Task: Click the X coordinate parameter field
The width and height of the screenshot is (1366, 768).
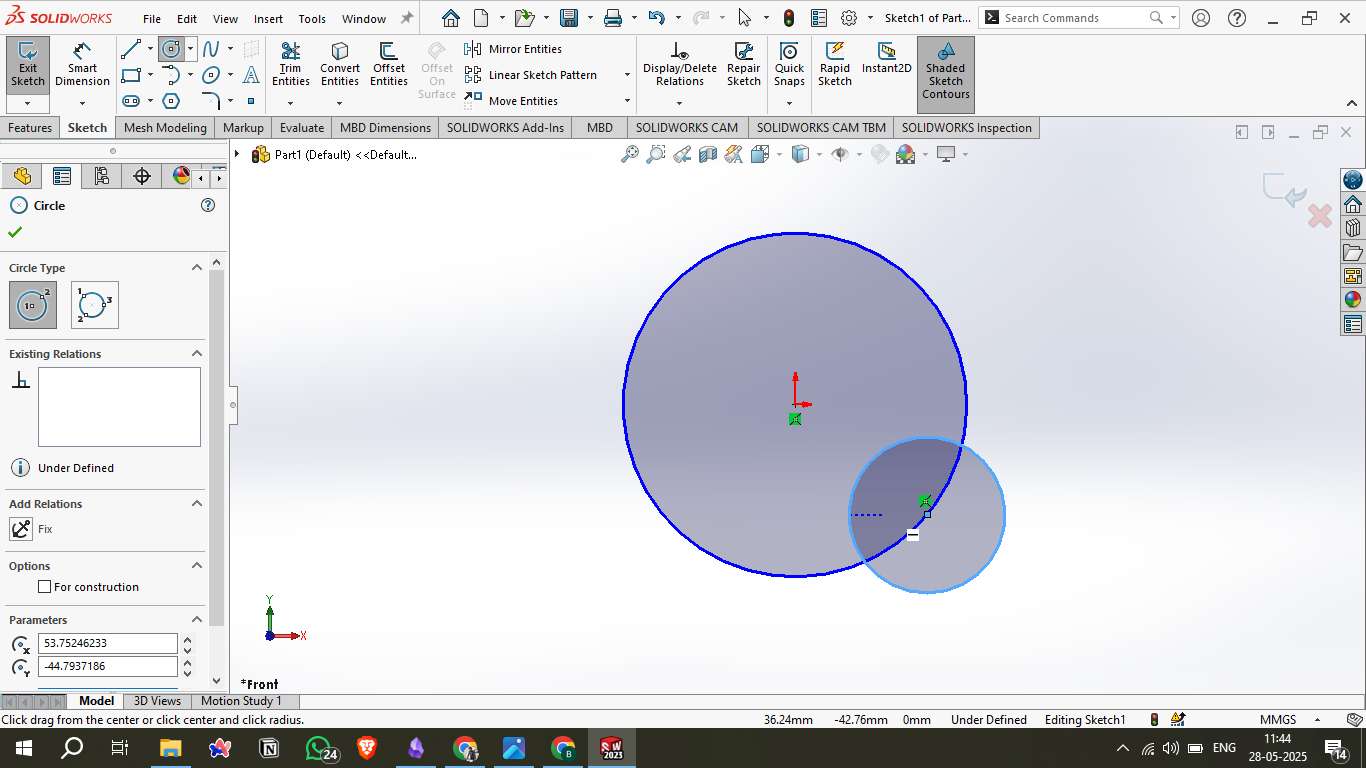Action: pos(108,643)
